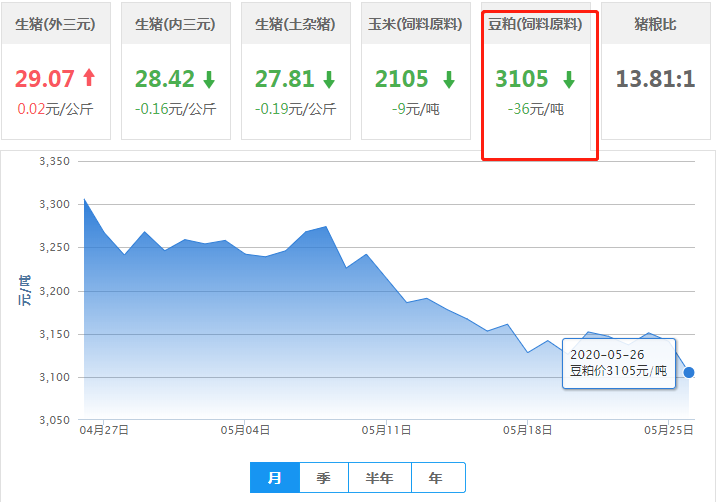Click the blue data point at chart end
The image size is (718, 502).
pos(688,372)
